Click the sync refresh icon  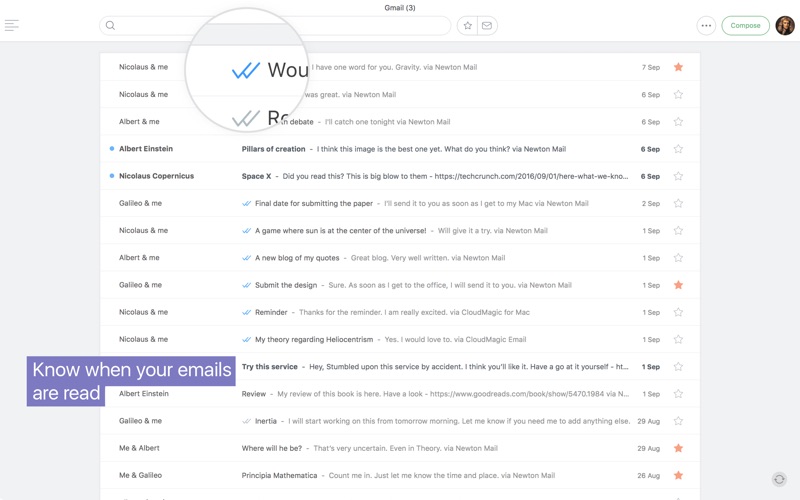(x=779, y=480)
